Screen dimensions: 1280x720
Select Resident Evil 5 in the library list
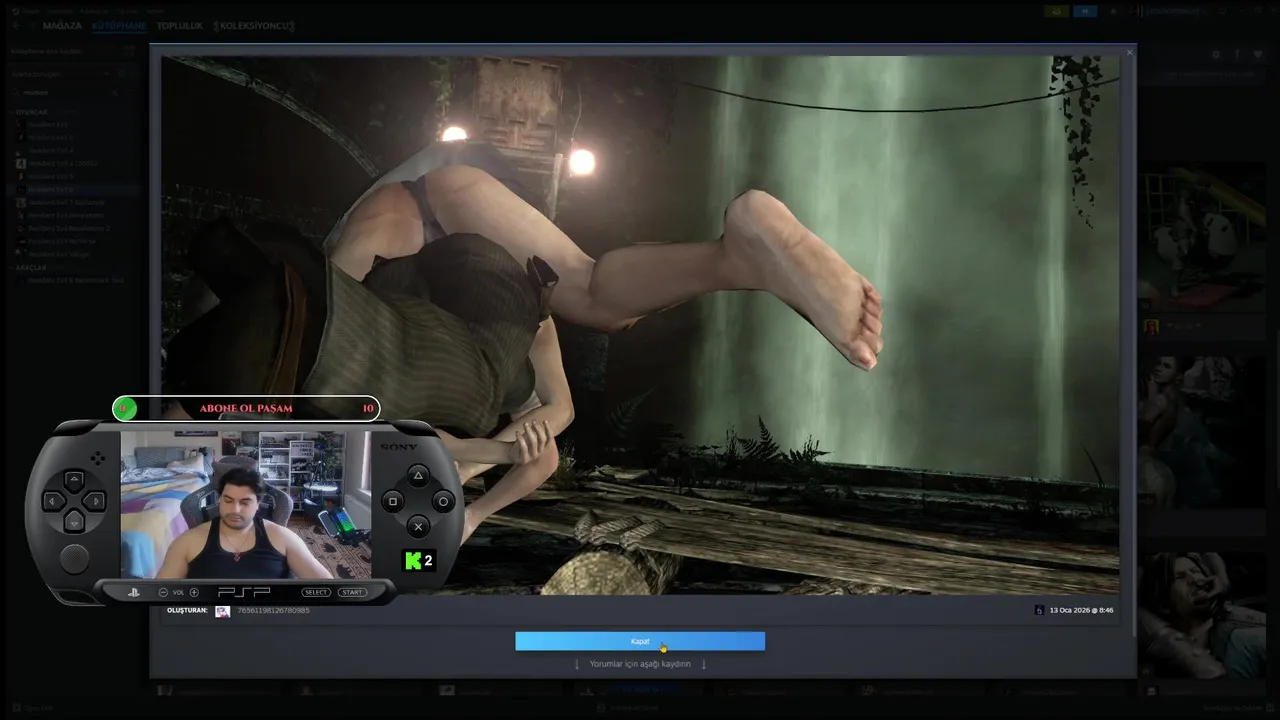point(51,176)
